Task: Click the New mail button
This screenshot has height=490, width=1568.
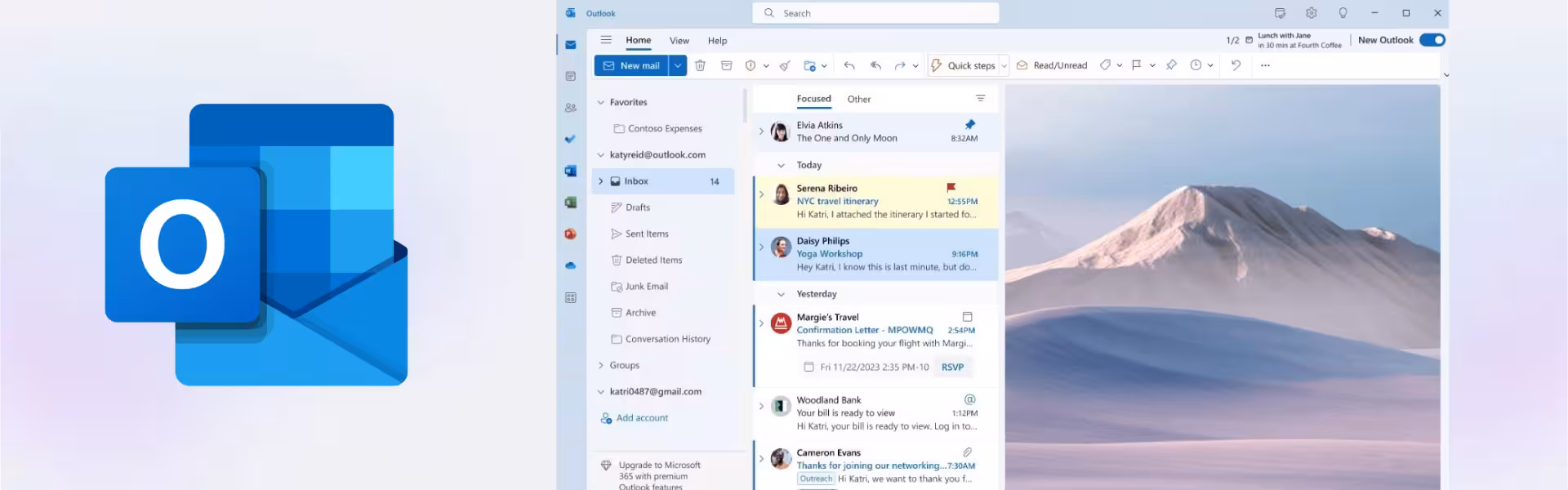Action: click(x=632, y=65)
